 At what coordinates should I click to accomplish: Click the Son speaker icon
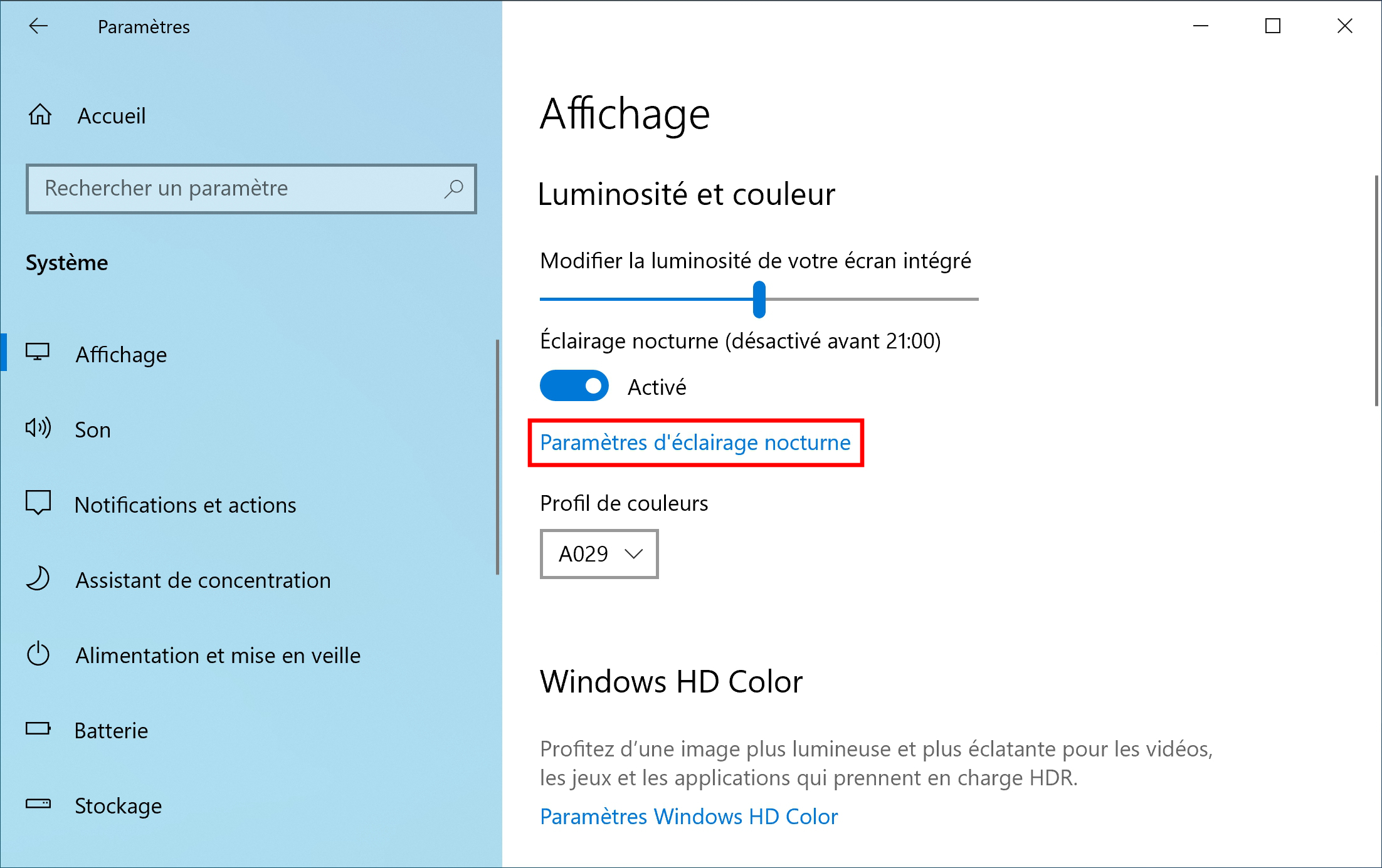38,428
